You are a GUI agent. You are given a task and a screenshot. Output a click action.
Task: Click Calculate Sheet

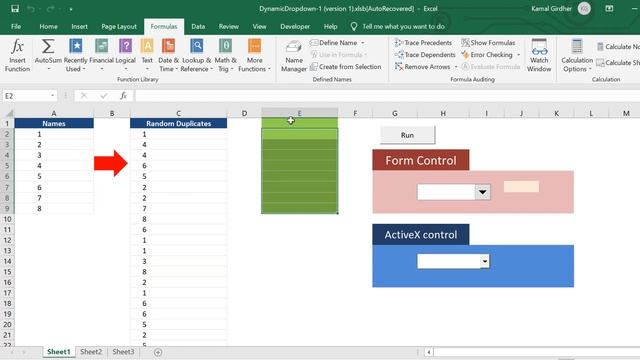tap(618, 63)
